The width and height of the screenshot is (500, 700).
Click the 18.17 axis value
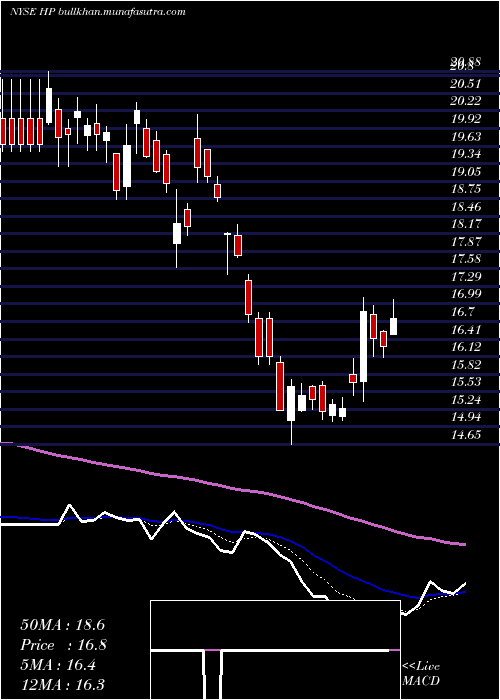pyautogui.click(x=466, y=225)
